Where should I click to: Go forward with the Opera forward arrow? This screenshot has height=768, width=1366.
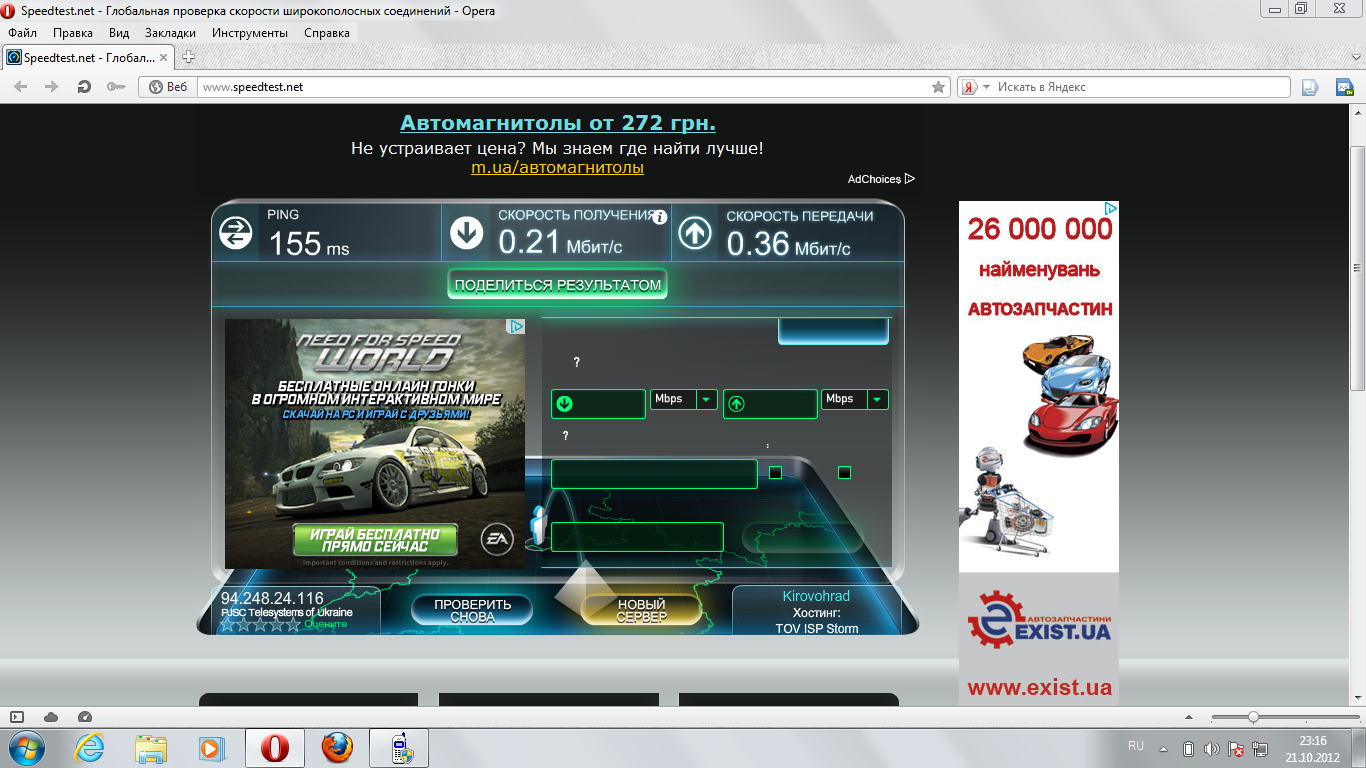tap(51, 87)
